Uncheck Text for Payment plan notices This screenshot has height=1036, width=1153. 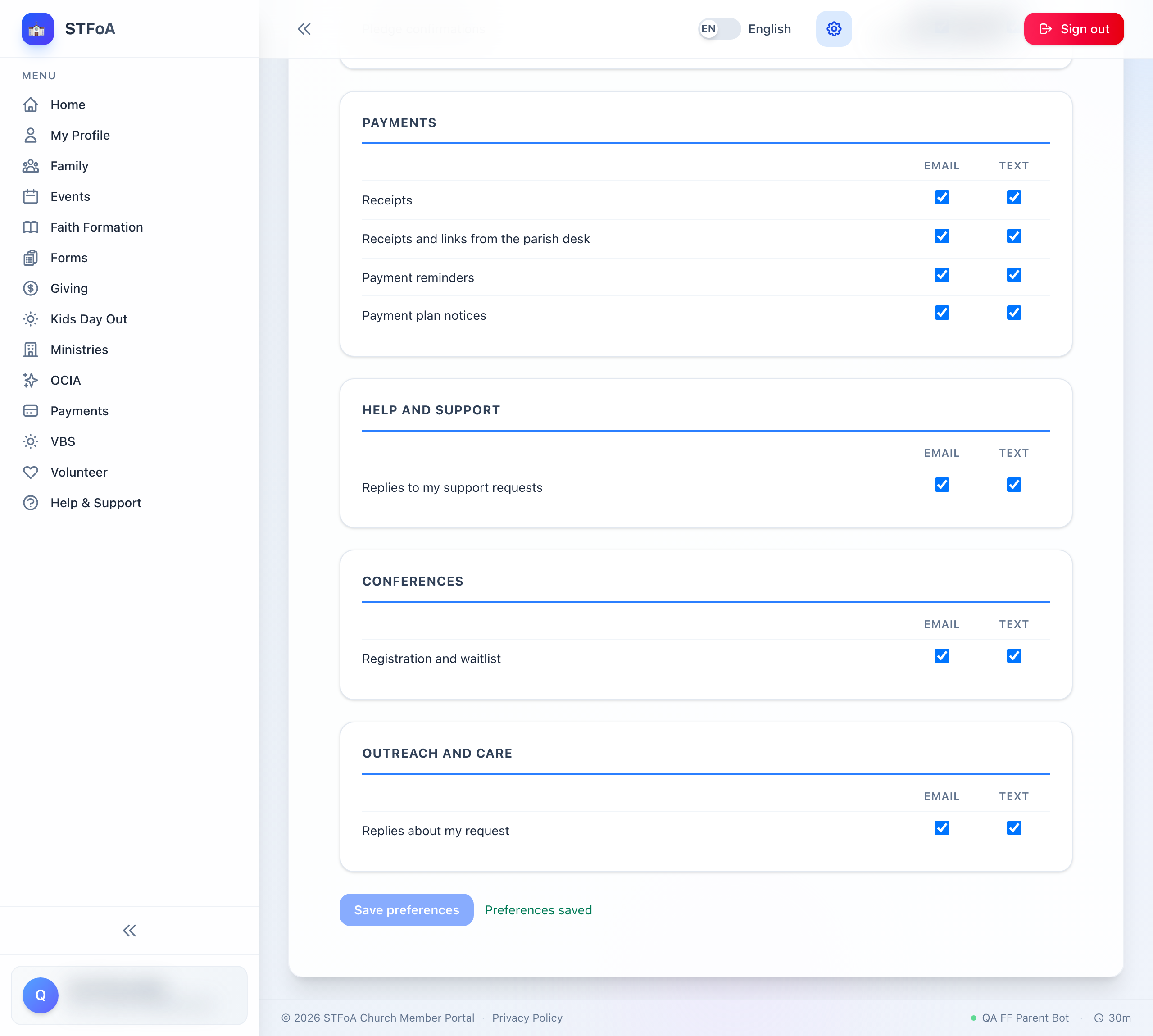point(1014,313)
